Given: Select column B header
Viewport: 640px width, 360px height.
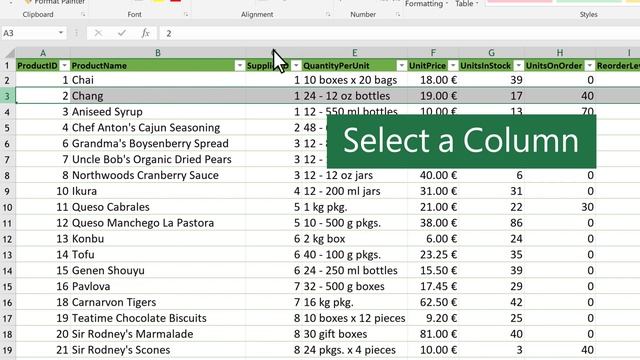Looking at the screenshot, I should [158, 53].
